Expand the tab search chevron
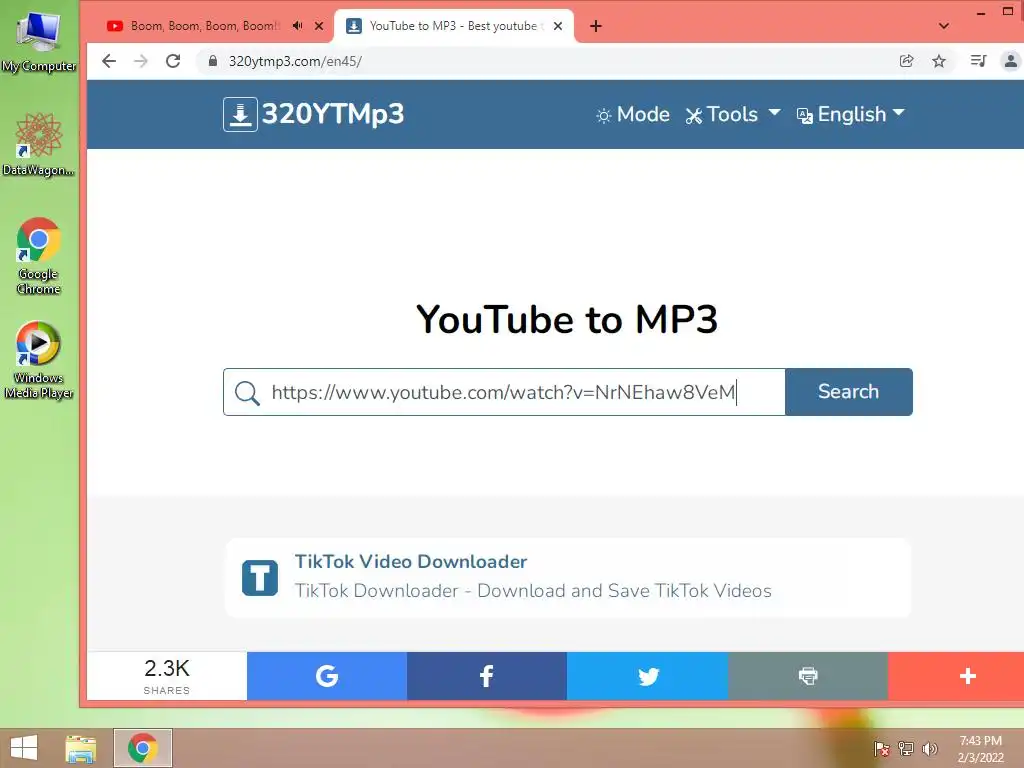This screenshot has width=1024, height=768. [x=944, y=26]
